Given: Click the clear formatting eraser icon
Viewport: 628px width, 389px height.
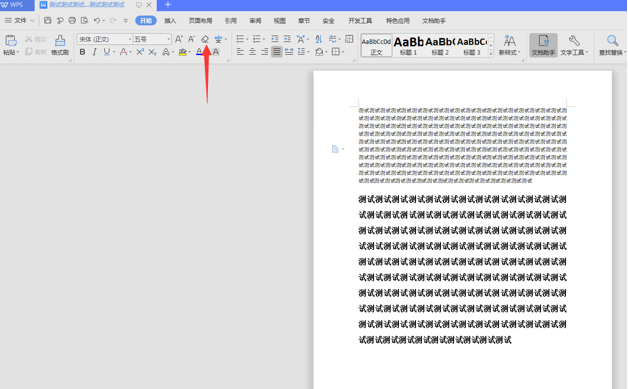Looking at the screenshot, I should 205,39.
